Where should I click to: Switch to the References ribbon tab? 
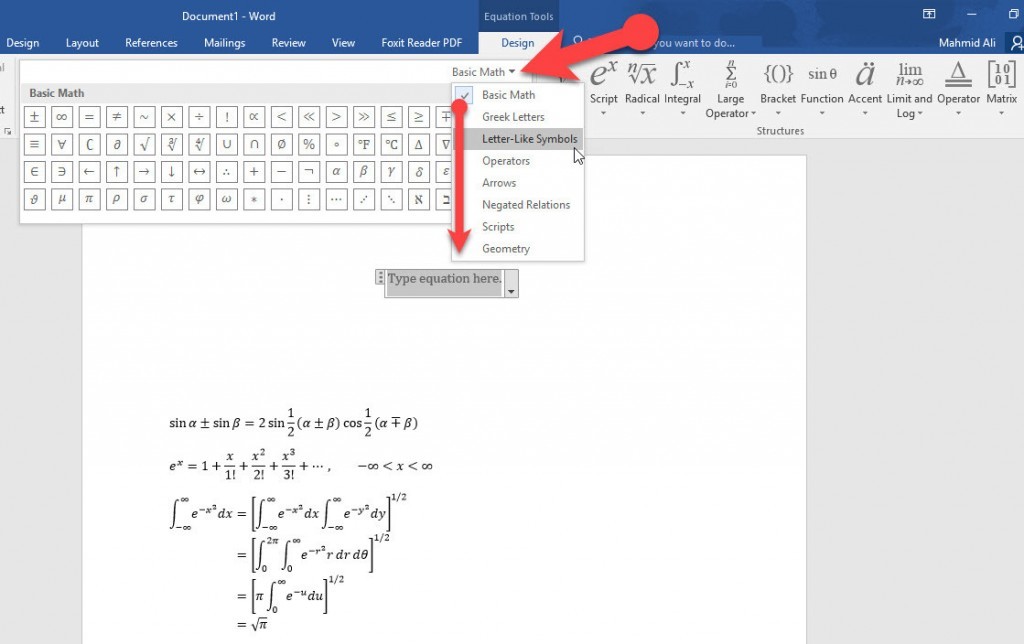pos(151,43)
